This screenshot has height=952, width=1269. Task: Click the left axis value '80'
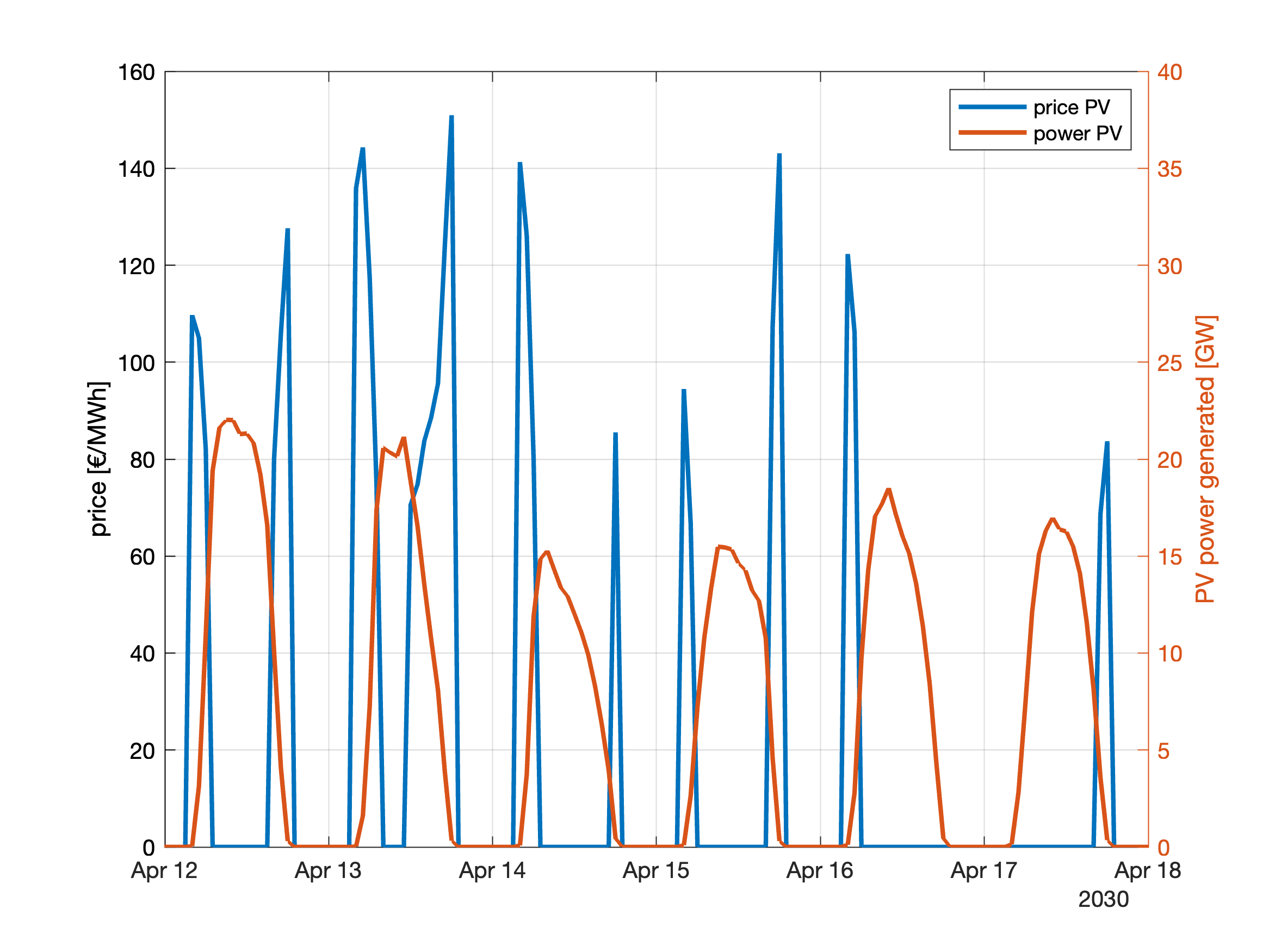coord(143,460)
